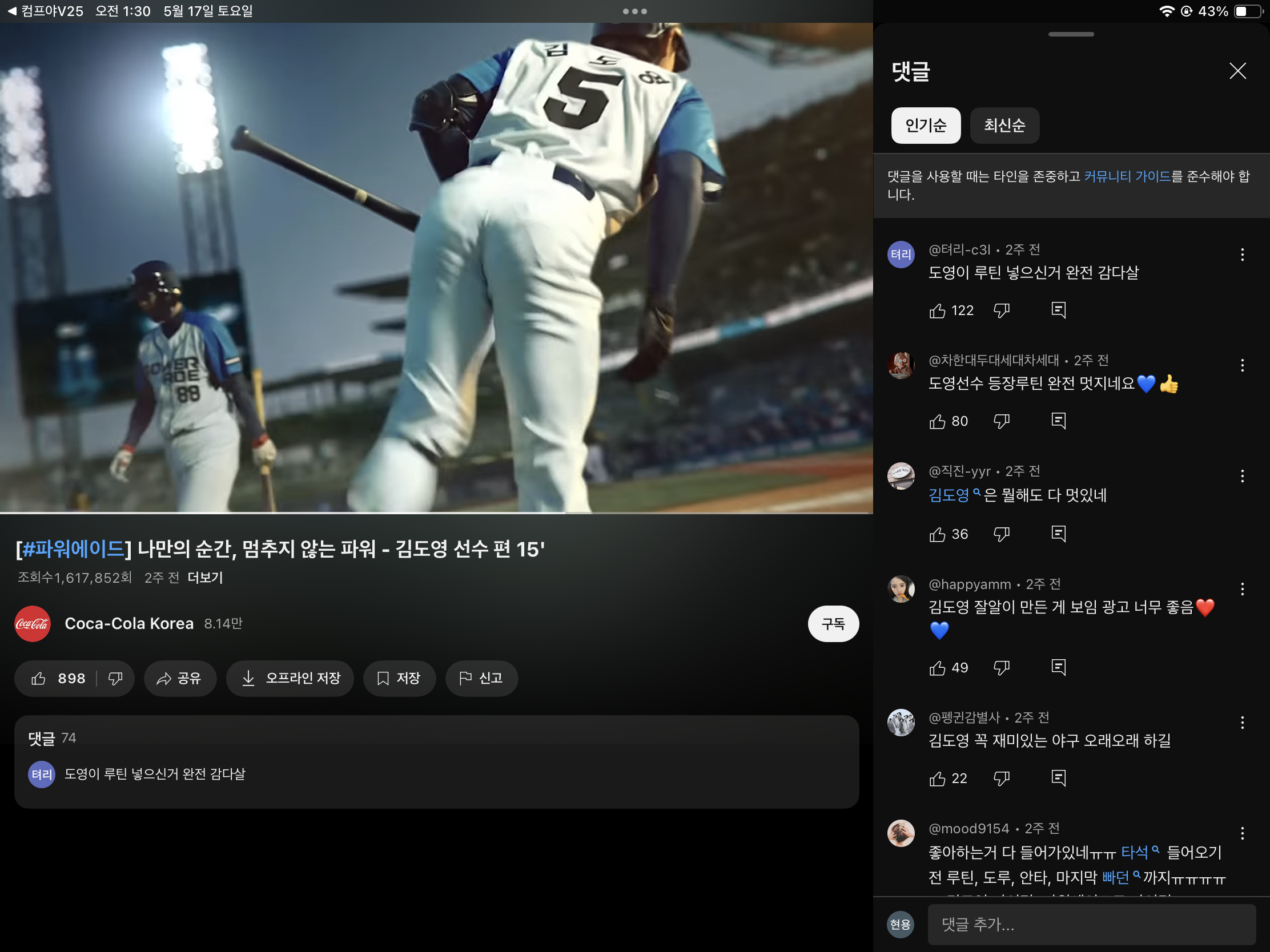Open @터리-c3l profile avatar
The image size is (1270, 952).
[x=901, y=254]
